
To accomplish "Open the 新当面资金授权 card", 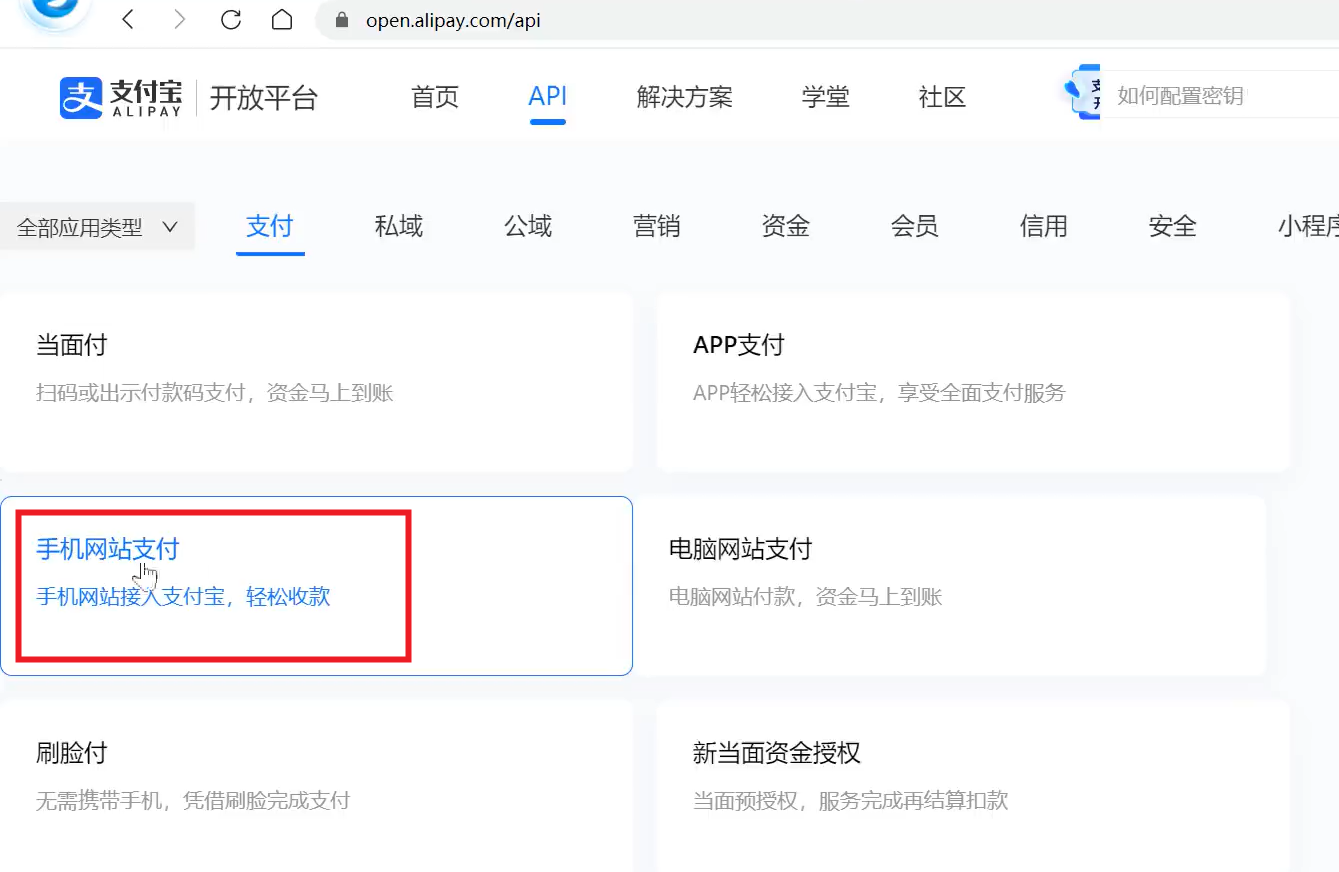I will pos(973,786).
